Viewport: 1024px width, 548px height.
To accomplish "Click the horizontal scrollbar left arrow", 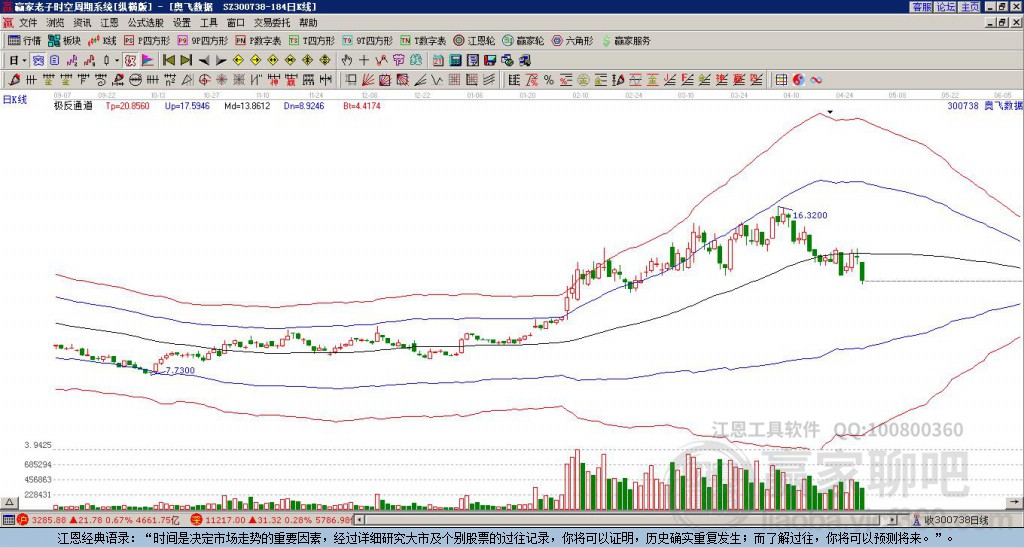I will click(x=359, y=520).
